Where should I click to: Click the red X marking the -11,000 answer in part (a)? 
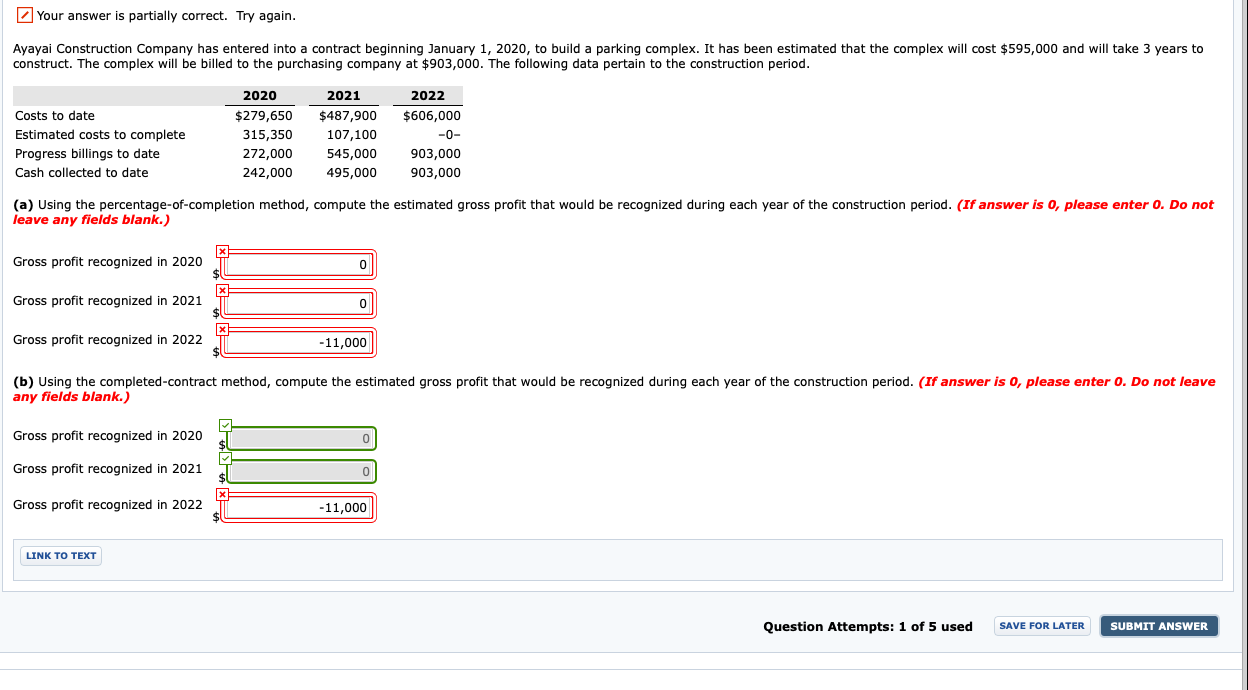(x=222, y=328)
